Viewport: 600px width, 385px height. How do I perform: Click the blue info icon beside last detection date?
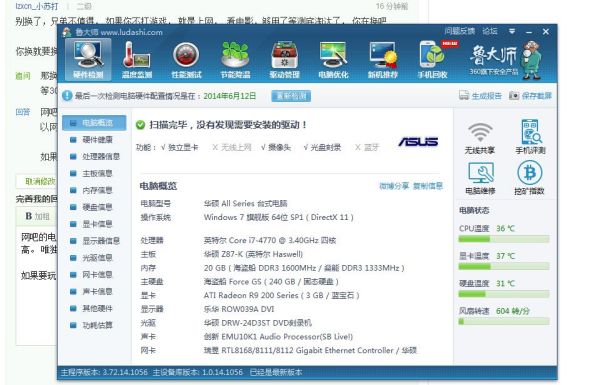click(x=67, y=96)
